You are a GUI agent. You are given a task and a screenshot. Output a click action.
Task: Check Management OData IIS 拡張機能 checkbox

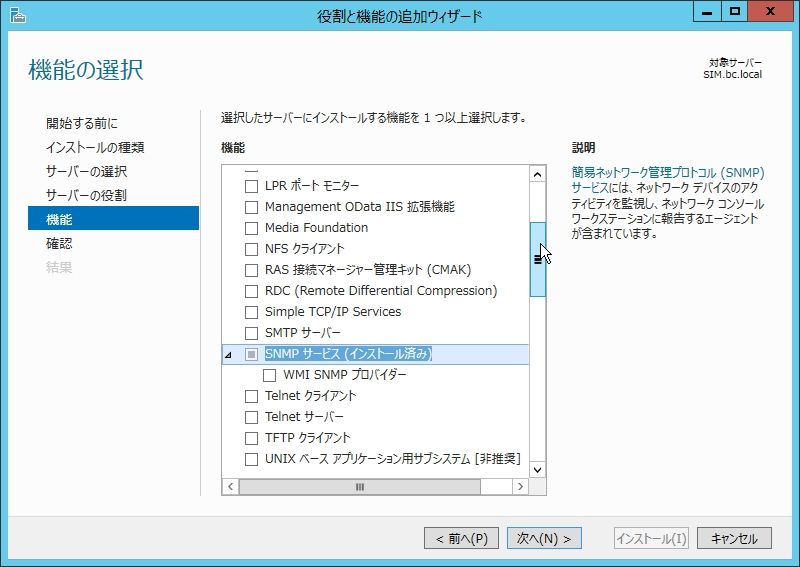(252, 207)
